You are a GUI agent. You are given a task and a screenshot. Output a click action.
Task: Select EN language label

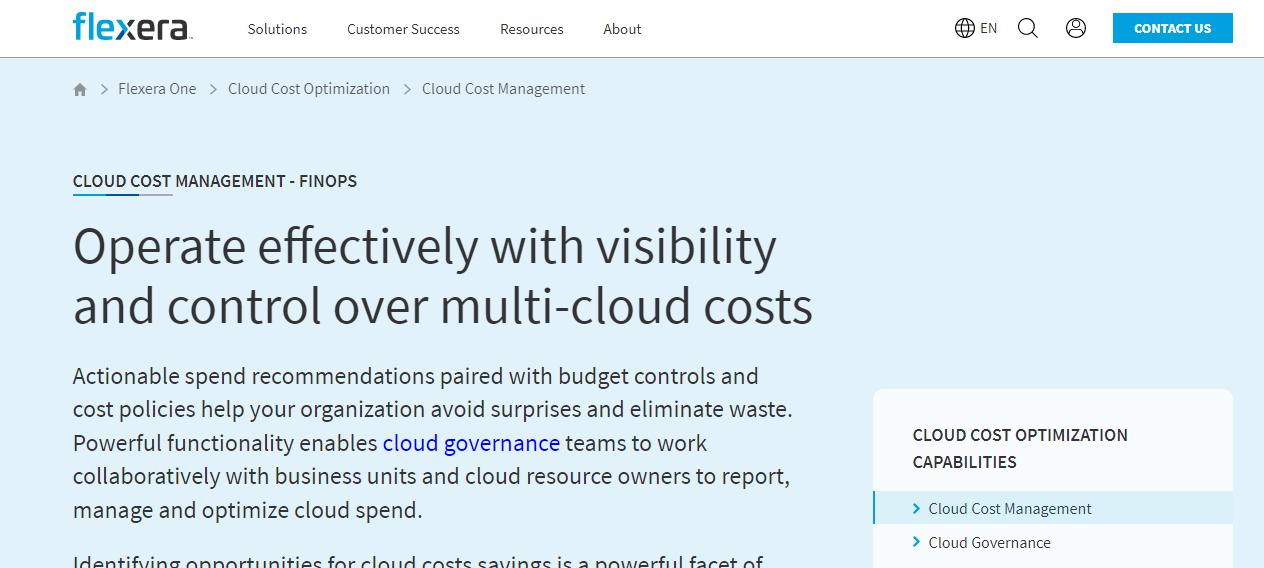[989, 28]
